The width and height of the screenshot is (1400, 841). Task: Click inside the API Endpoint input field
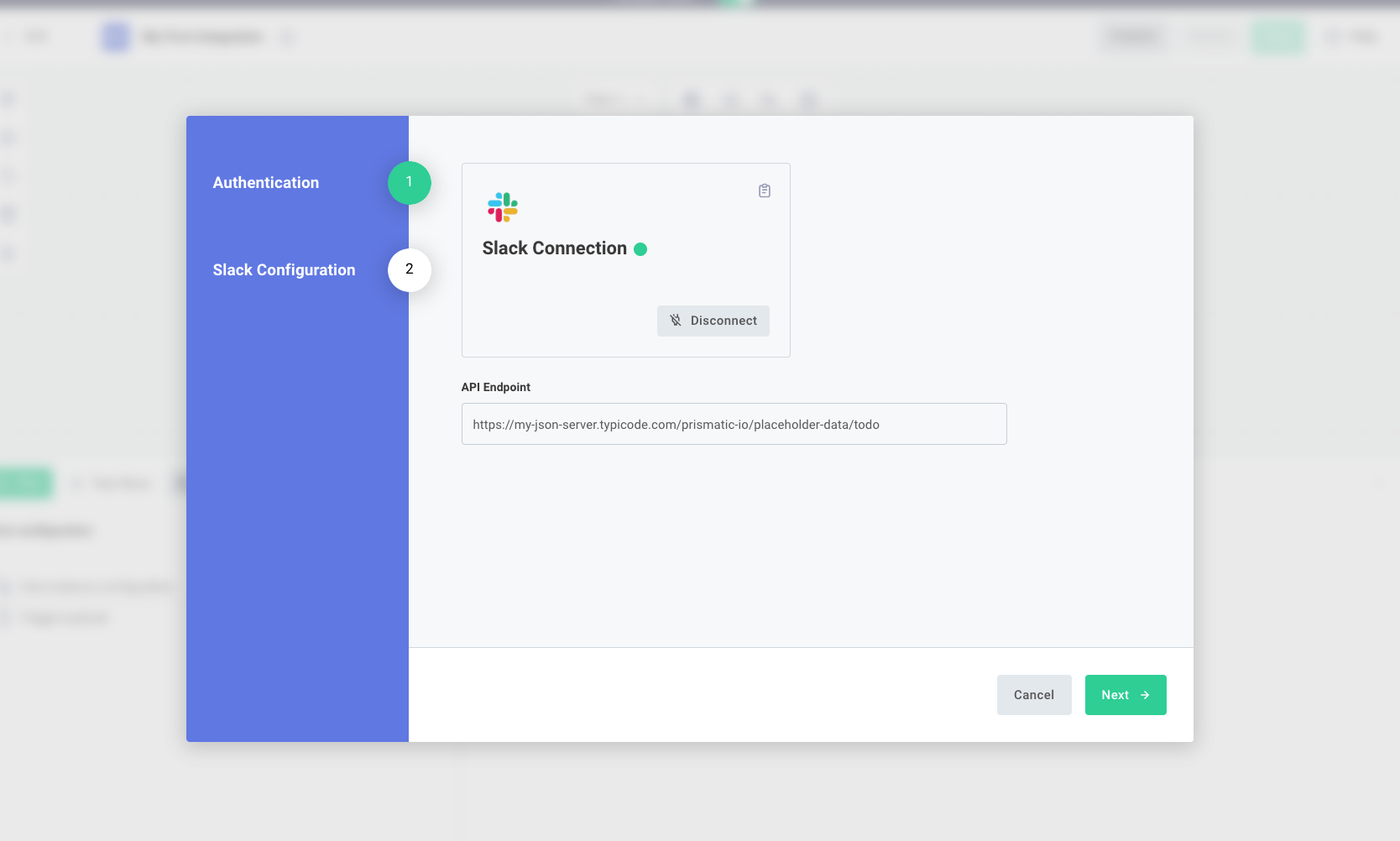point(734,424)
